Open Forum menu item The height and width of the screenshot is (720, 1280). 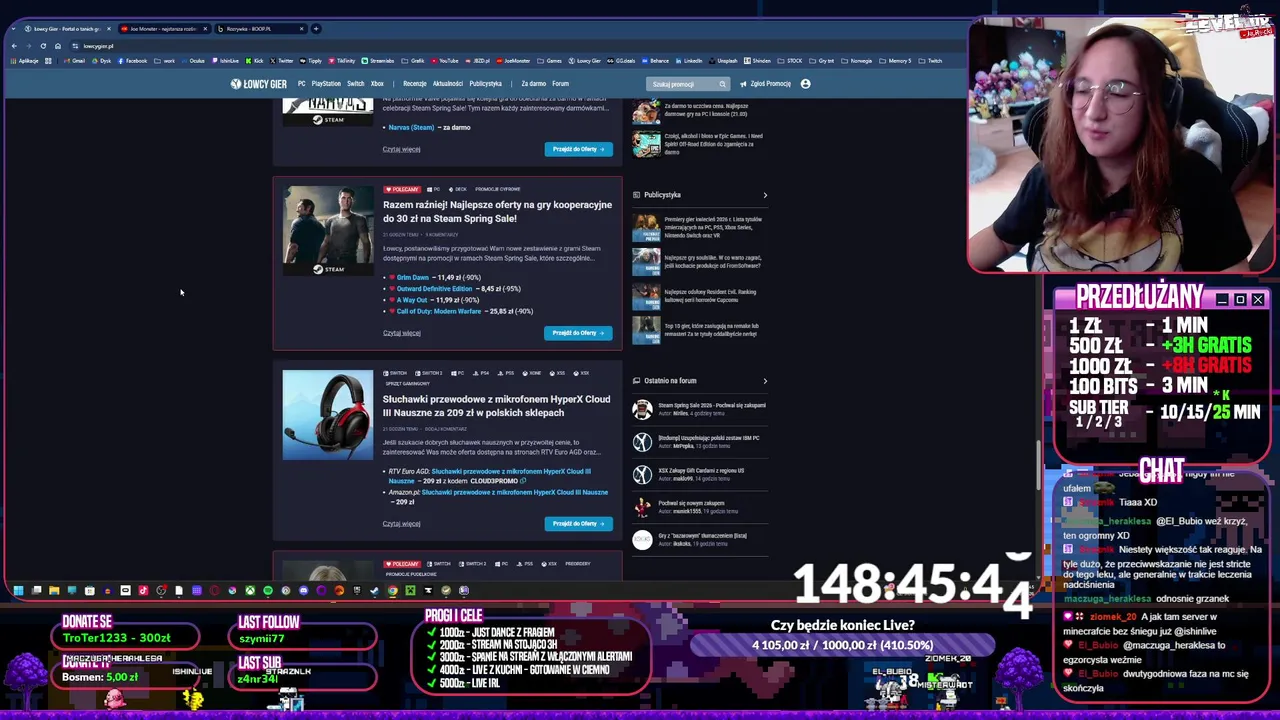560,84
